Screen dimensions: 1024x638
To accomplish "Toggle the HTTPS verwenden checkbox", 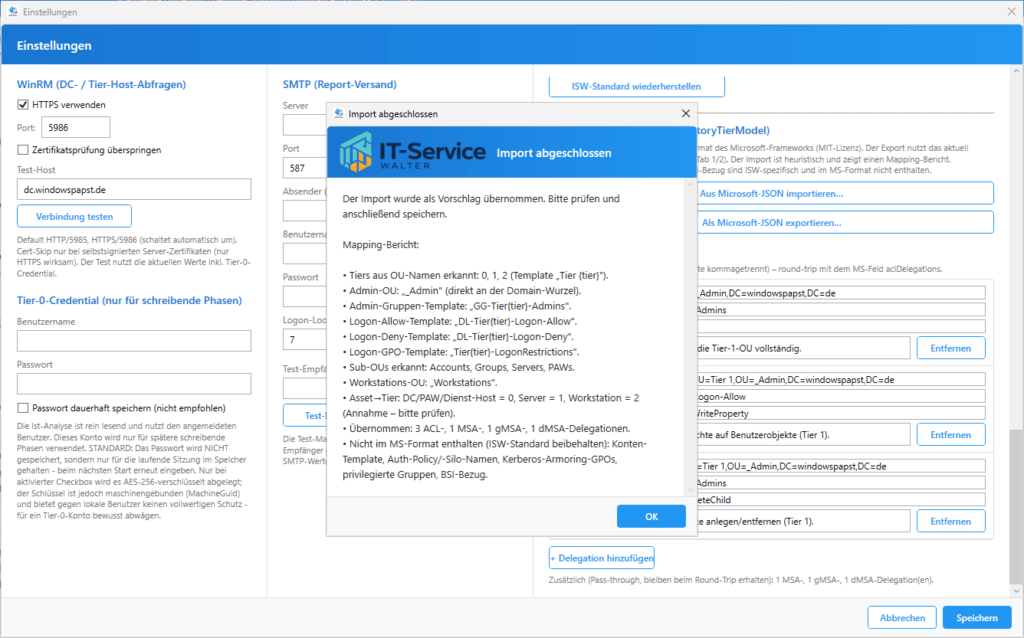I will pos(23,104).
